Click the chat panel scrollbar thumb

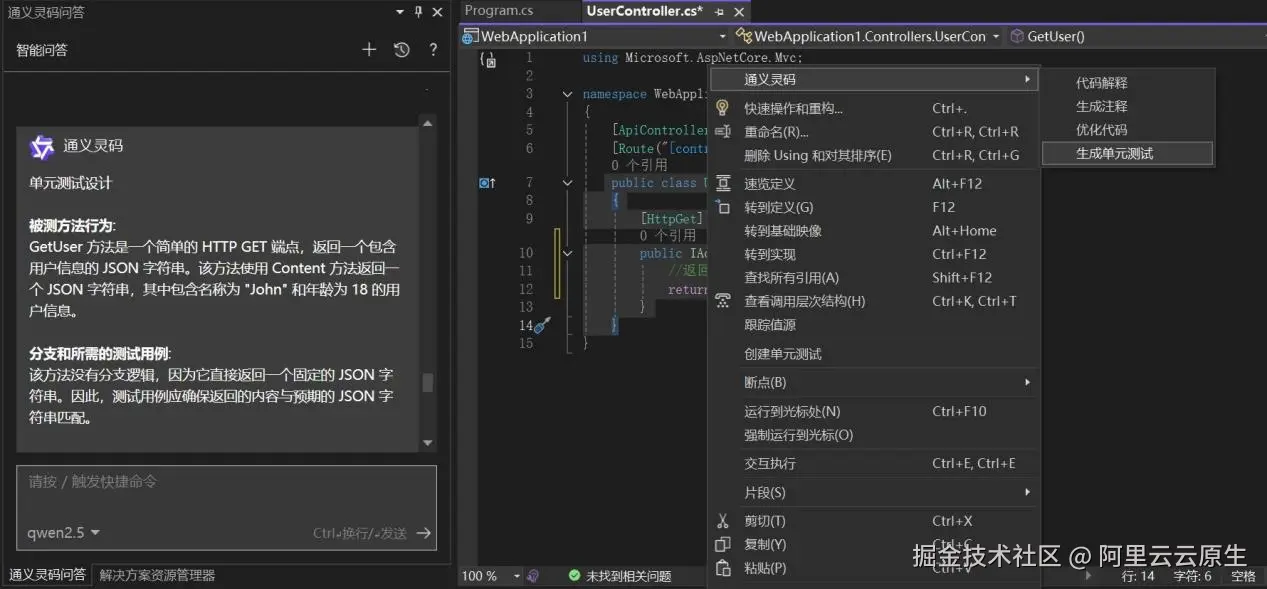pyautogui.click(x=428, y=383)
